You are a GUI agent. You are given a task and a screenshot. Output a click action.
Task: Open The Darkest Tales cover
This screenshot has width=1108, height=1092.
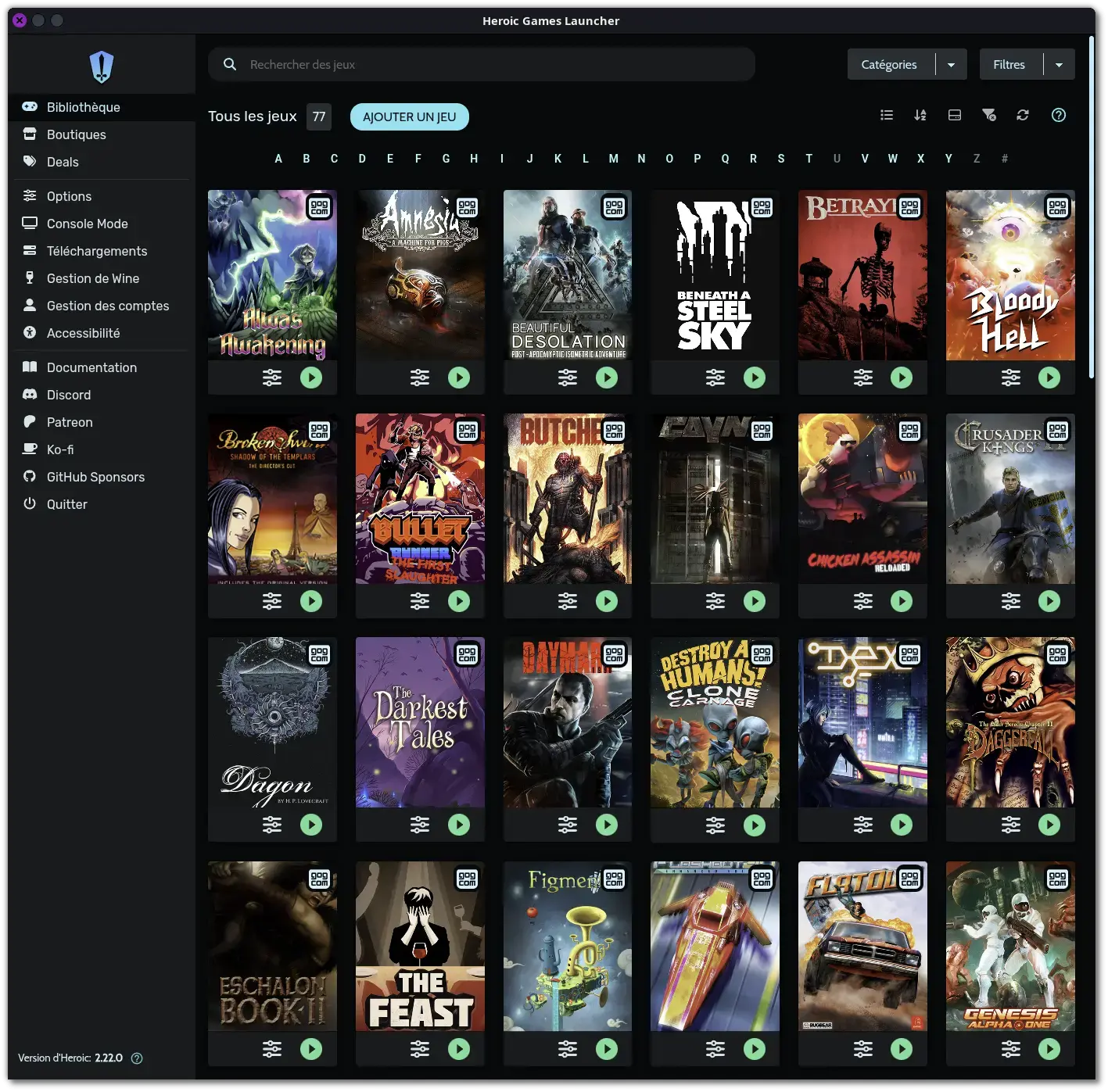(420, 722)
